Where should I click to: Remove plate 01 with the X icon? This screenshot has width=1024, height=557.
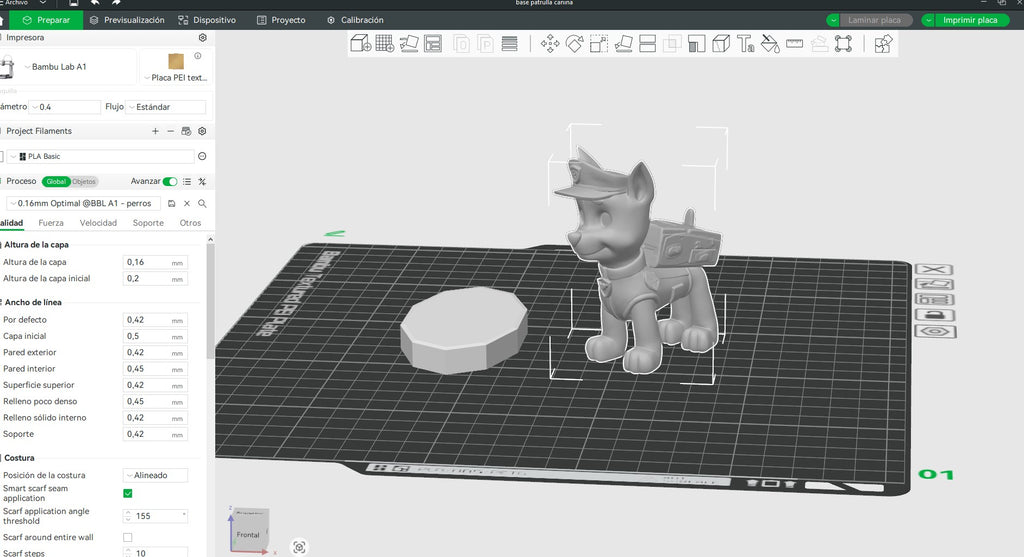click(x=934, y=269)
